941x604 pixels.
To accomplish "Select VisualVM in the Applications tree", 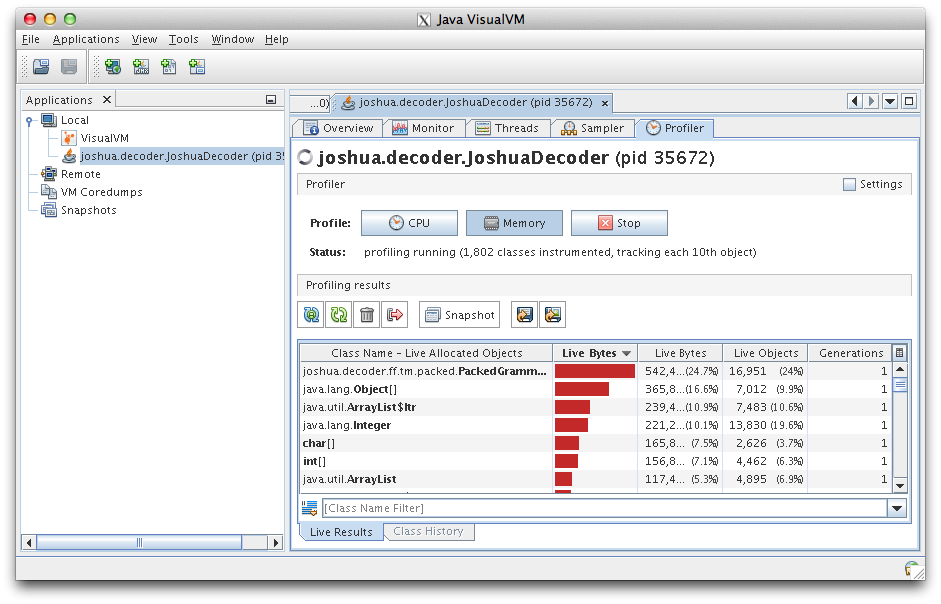I will click(104, 138).
